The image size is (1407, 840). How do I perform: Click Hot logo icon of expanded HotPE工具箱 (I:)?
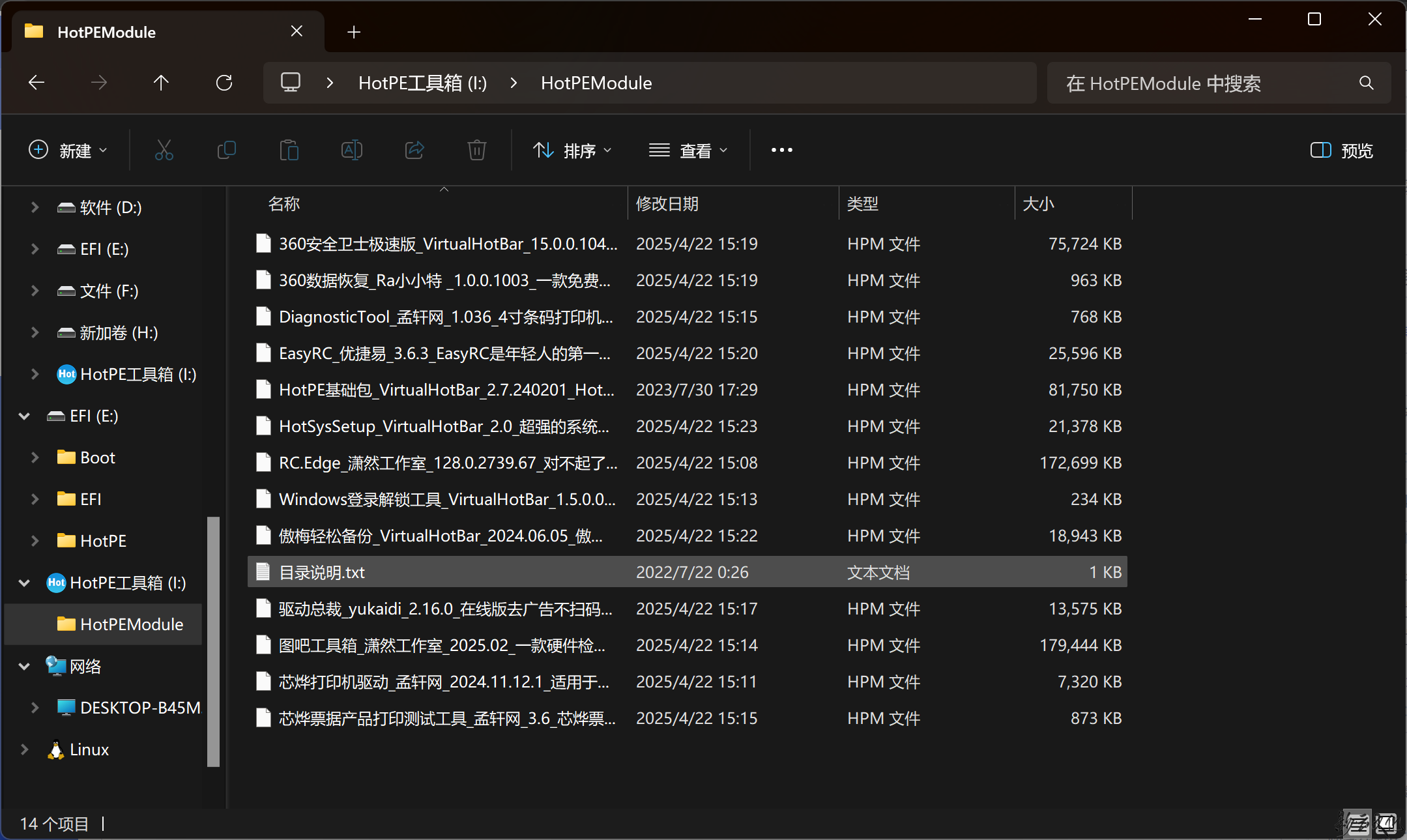point(56,583)
